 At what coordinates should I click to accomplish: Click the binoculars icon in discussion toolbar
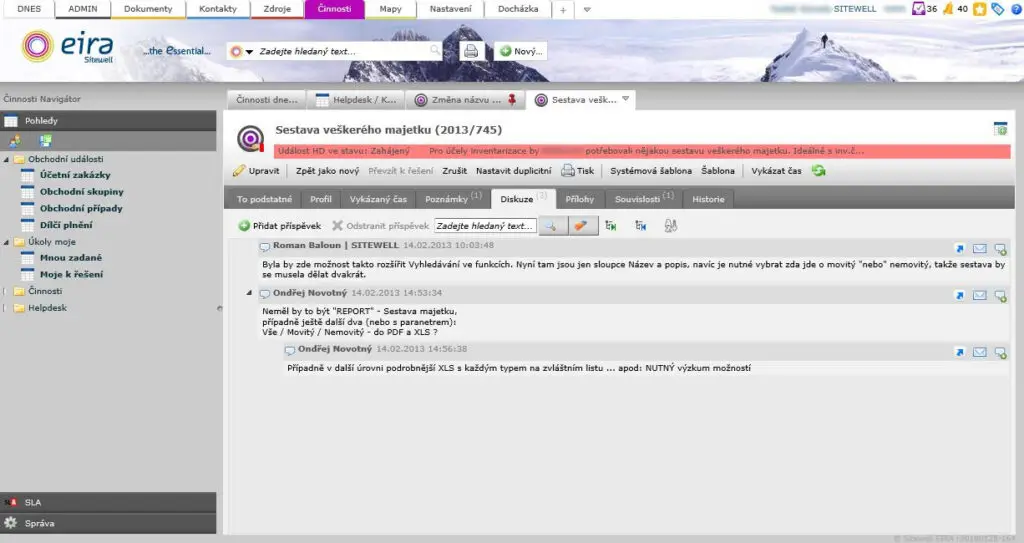(x=670, y=226)
